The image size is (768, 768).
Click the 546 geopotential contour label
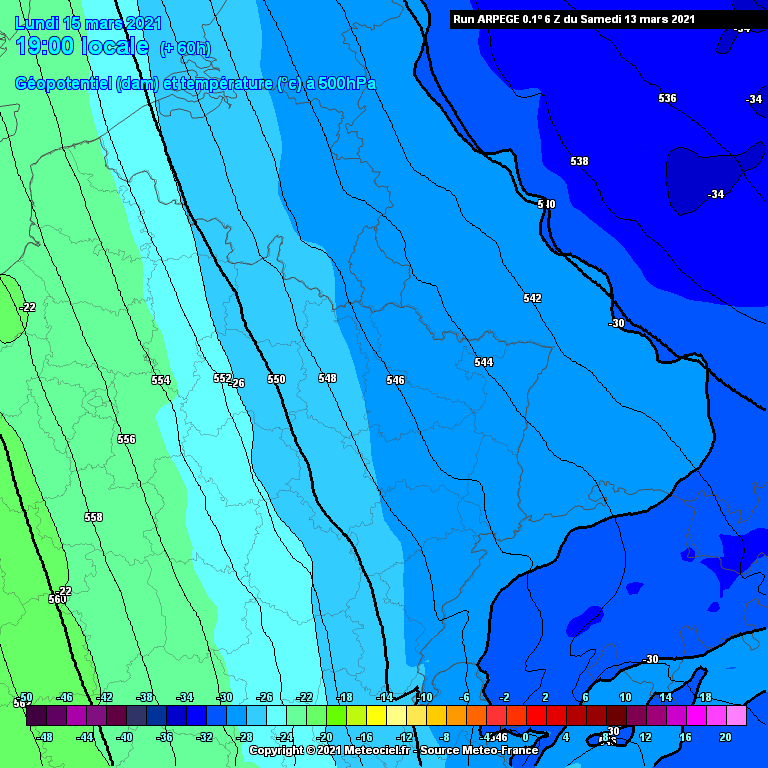click(395, 380)
